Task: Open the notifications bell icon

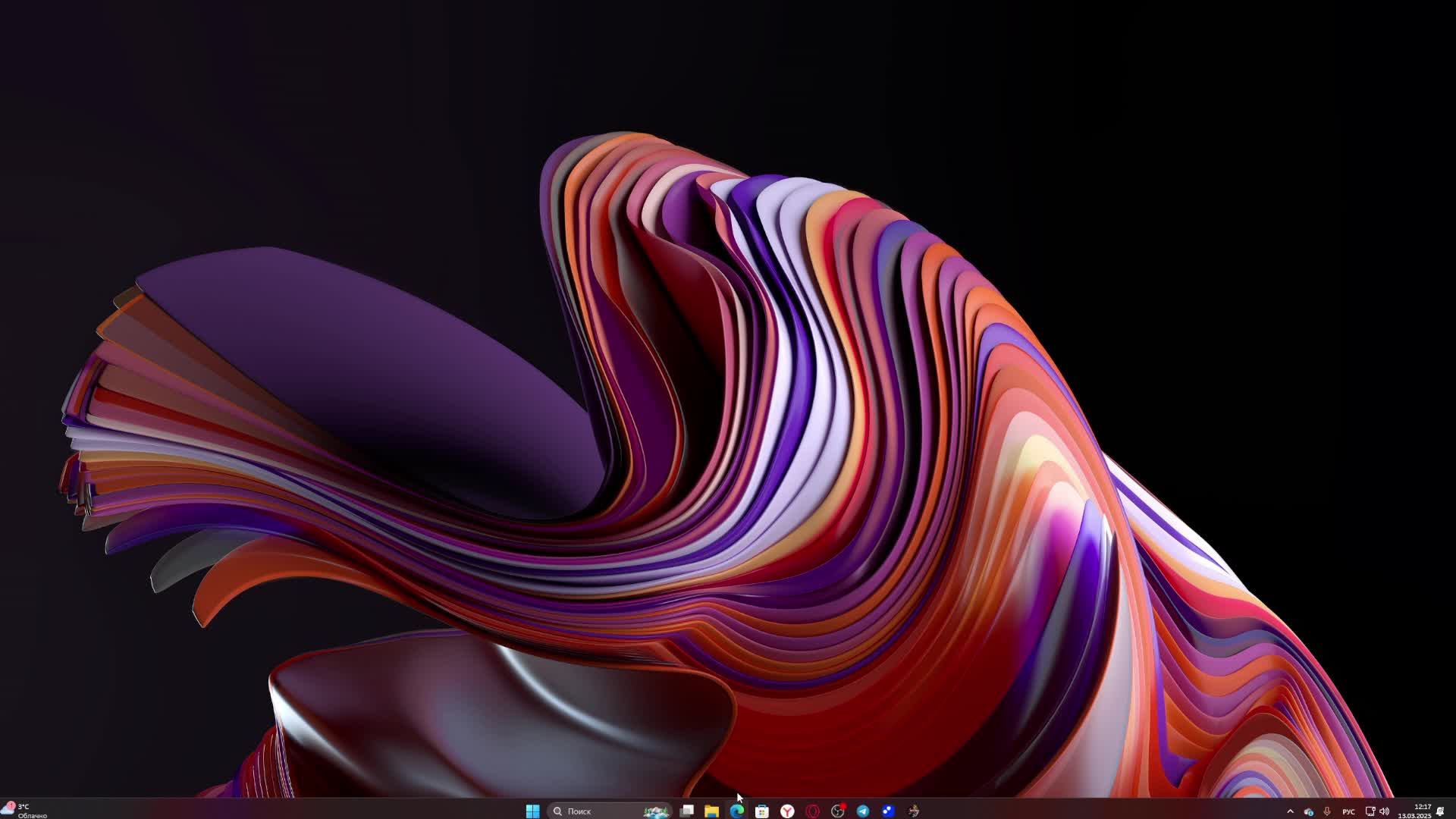Action: pos(1440,811)
